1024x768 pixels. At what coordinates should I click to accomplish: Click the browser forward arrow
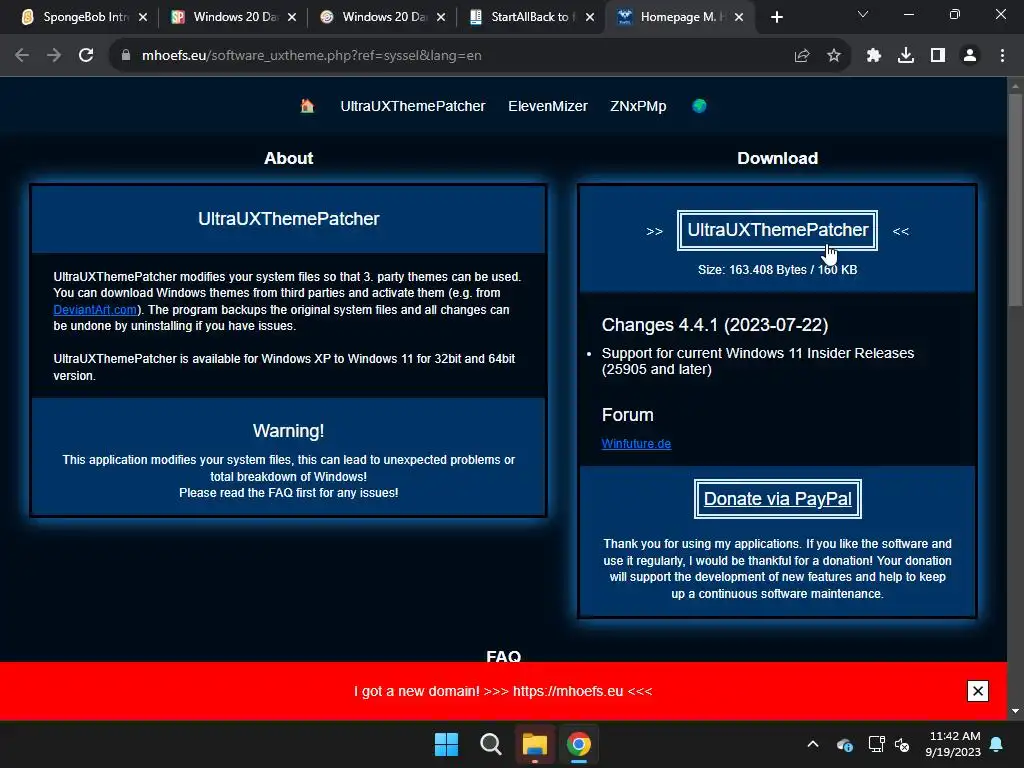tap(54, 56)
